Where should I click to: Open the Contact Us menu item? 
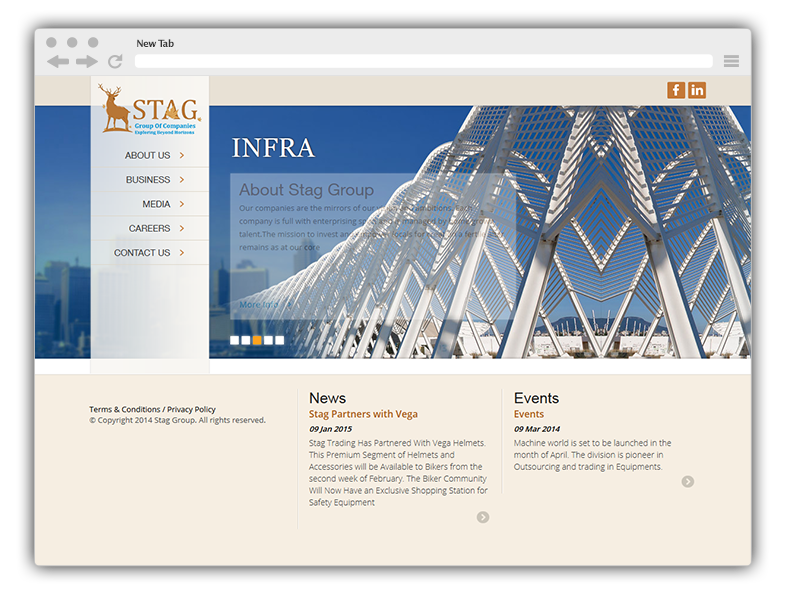142,253
